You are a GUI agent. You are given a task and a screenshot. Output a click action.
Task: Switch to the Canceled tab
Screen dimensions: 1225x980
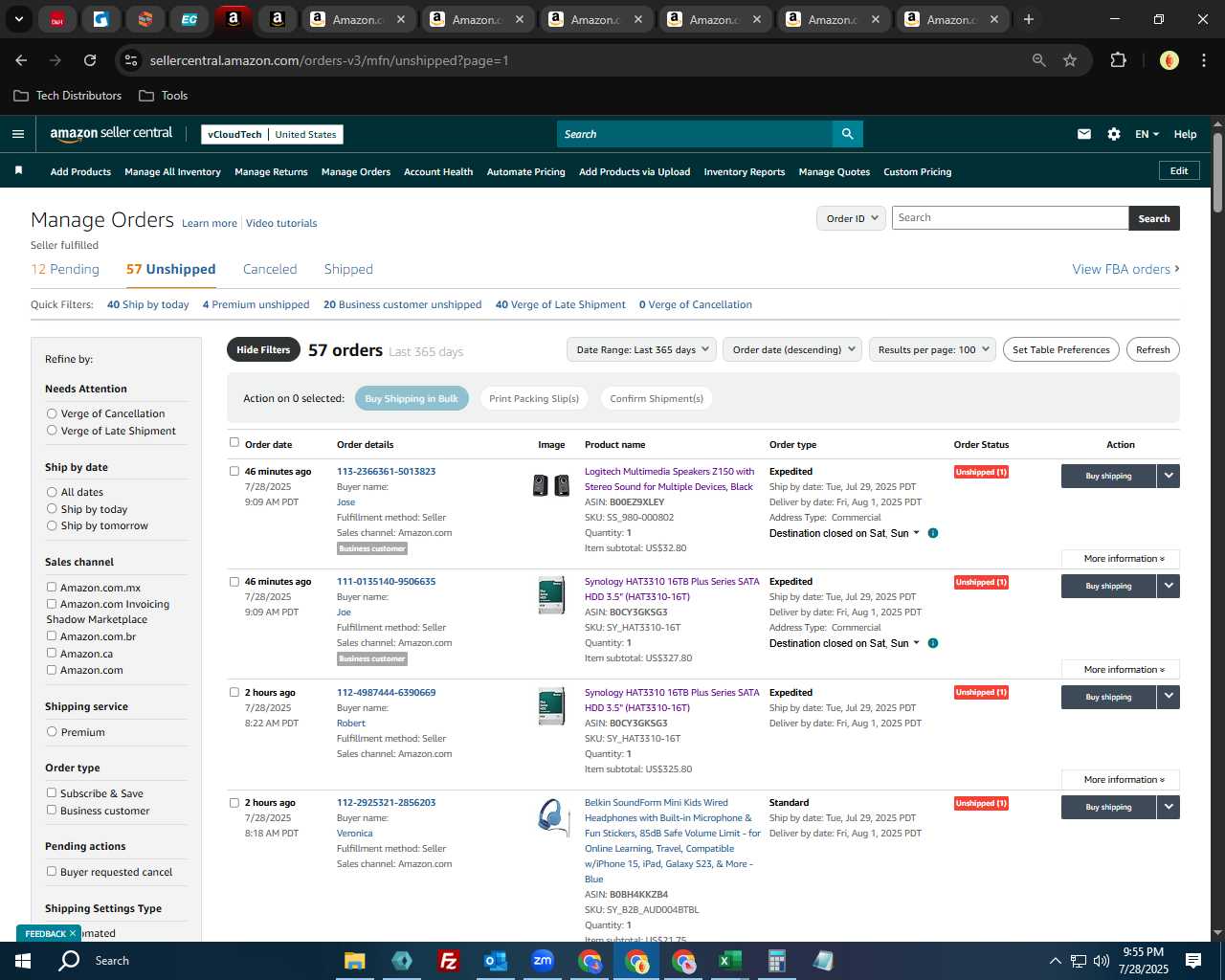click(x=270, y=270)
